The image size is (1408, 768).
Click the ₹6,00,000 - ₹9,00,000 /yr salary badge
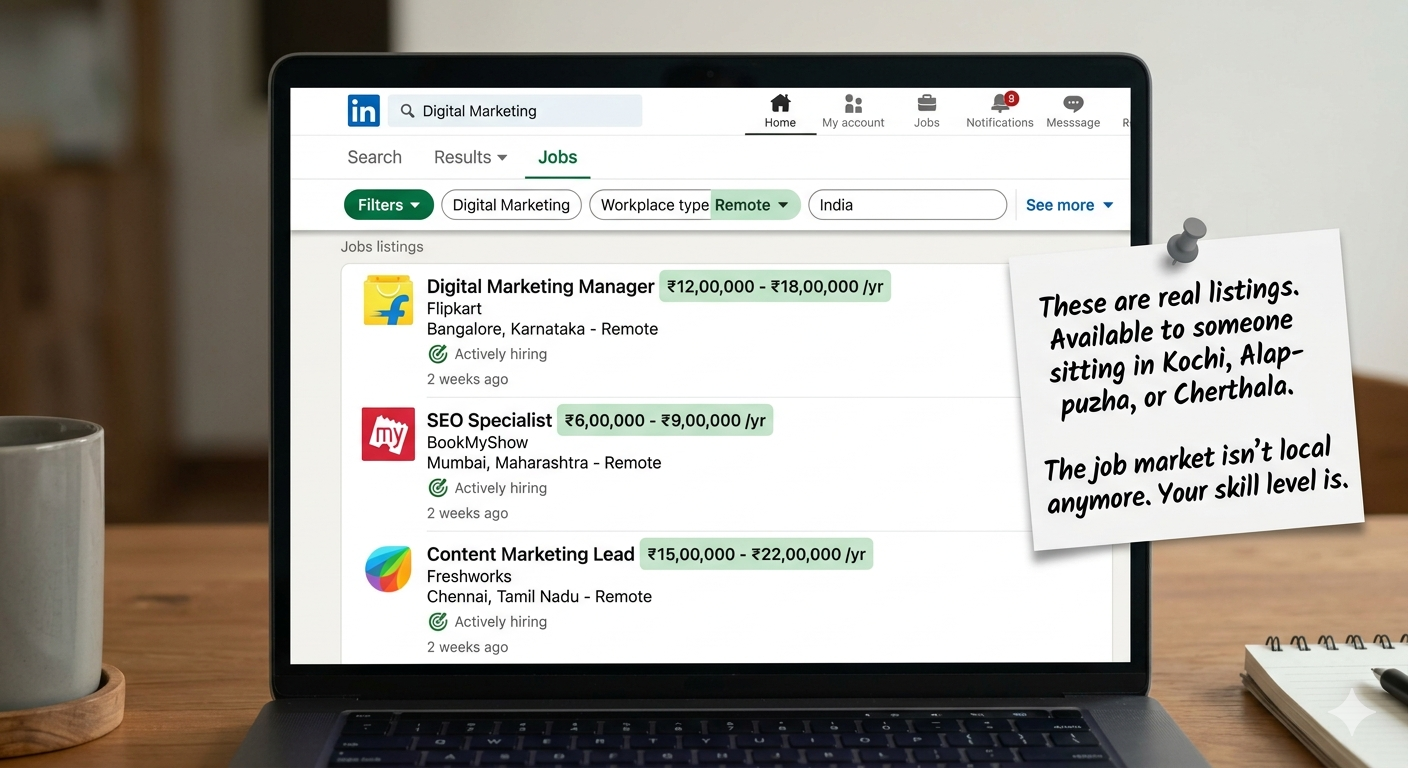coord(665,420)
